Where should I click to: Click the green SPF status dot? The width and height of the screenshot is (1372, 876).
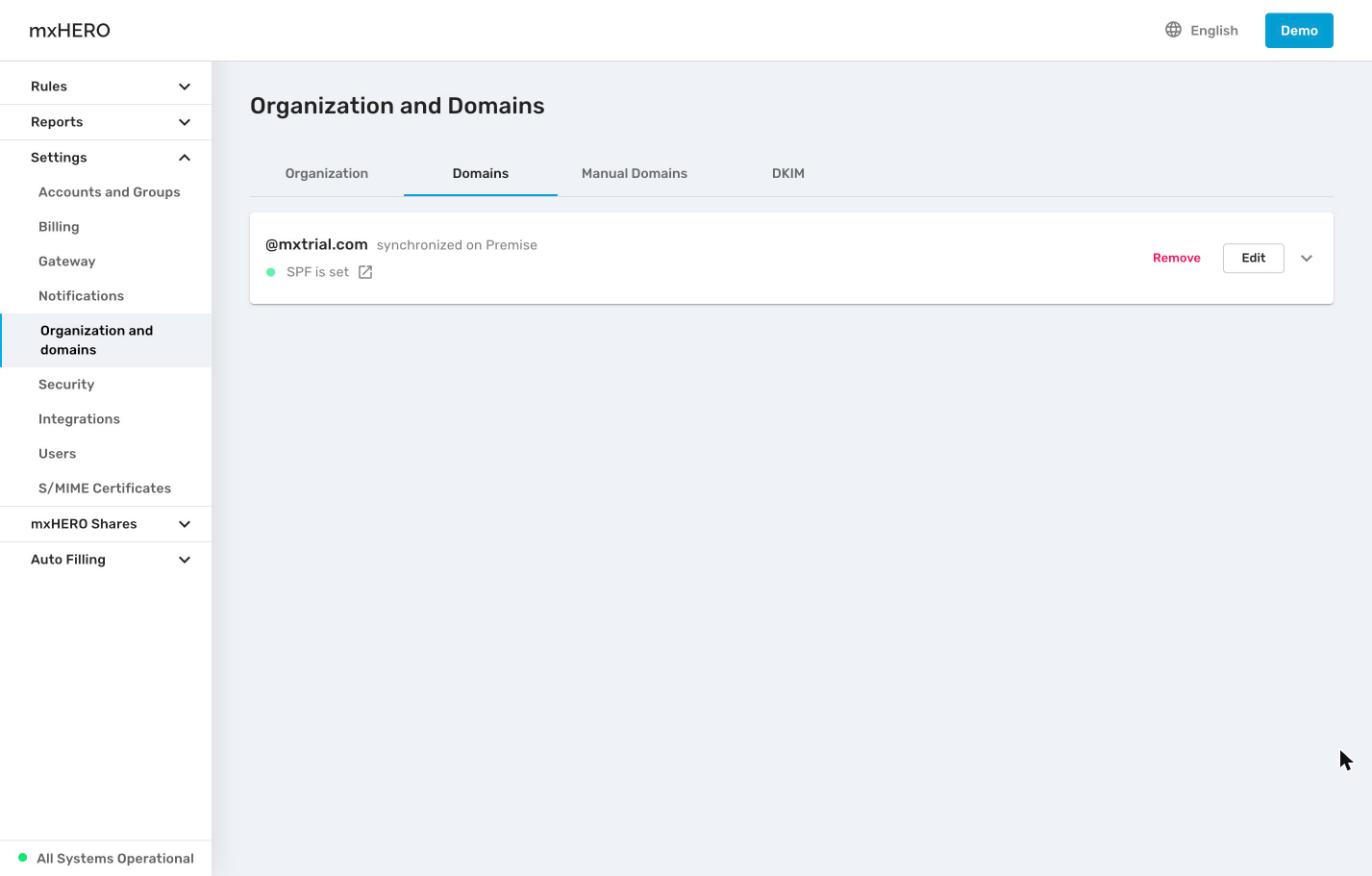pyautogui.click(x=270, y=272)
